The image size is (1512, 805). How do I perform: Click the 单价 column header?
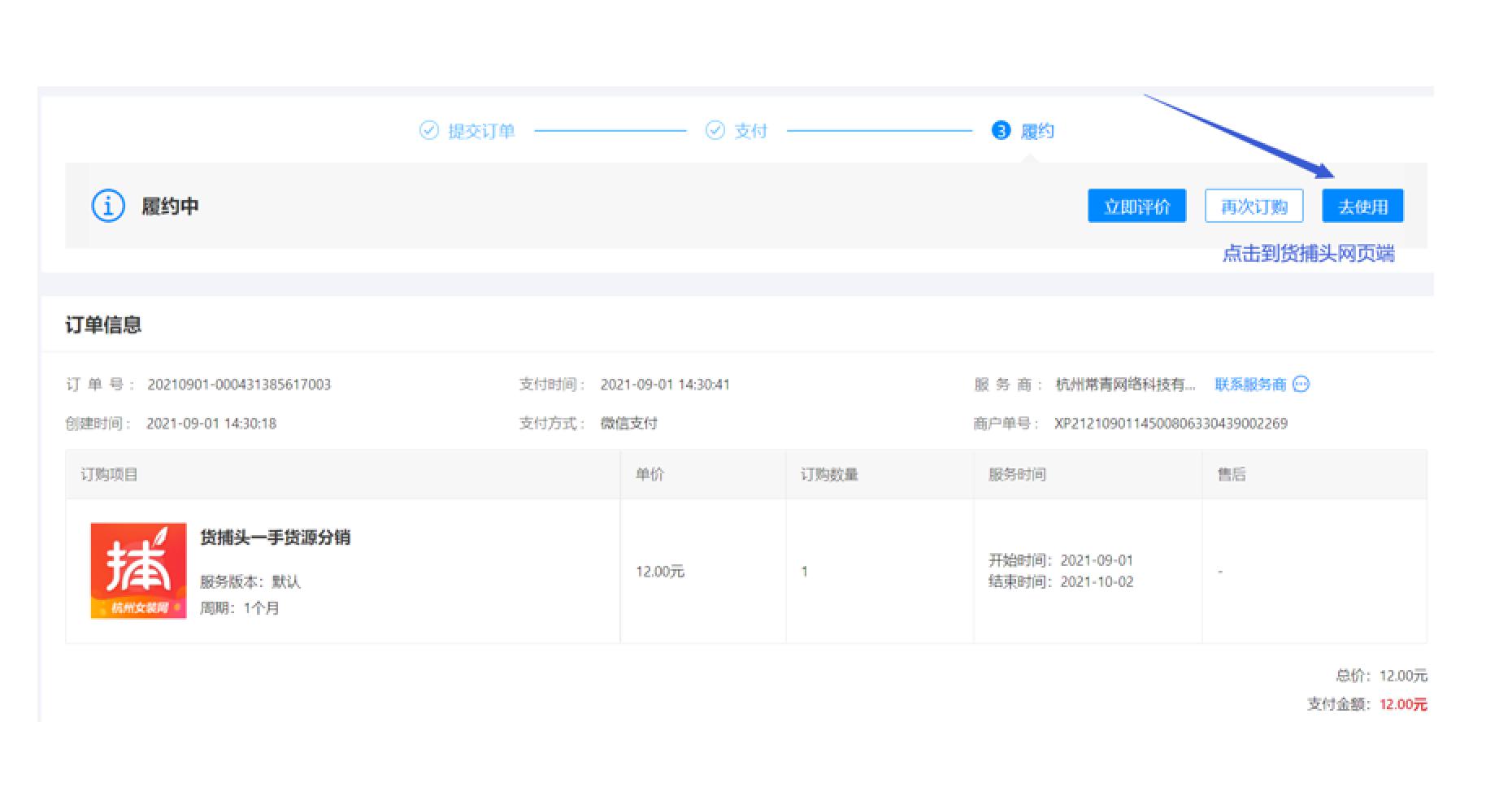point(650,475)
